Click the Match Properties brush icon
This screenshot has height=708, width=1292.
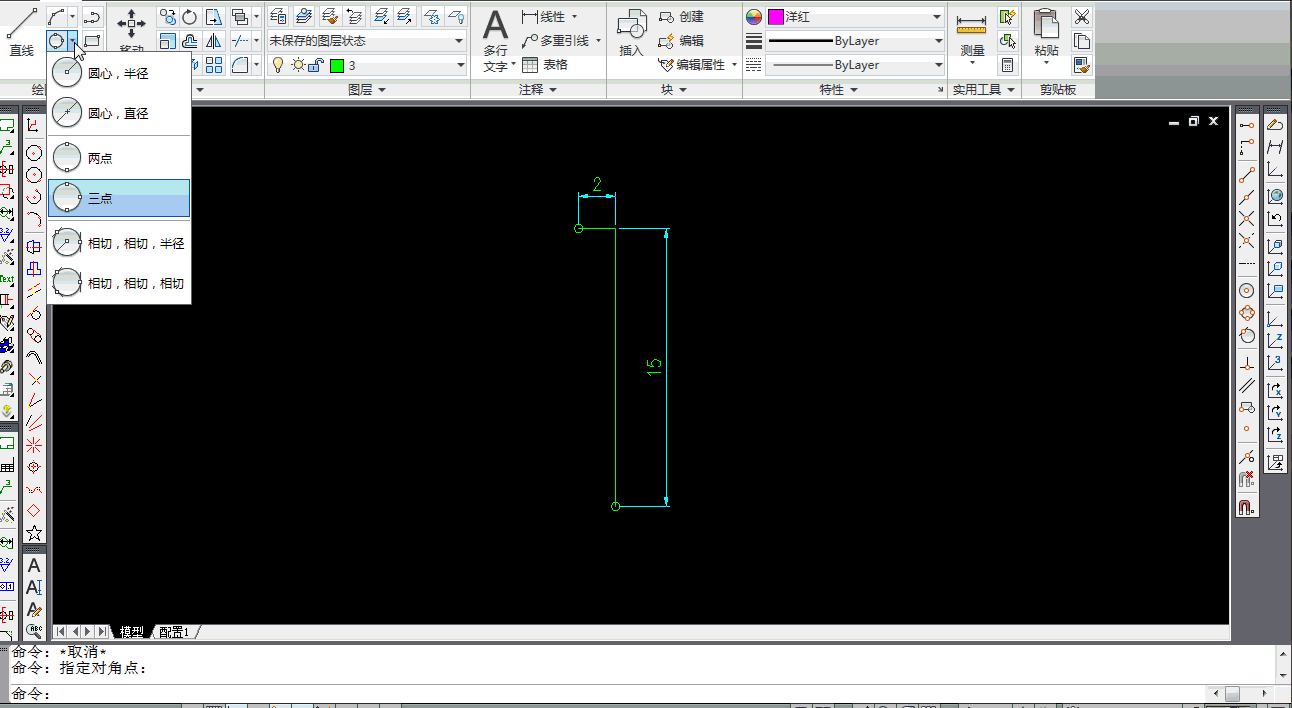1082,65
